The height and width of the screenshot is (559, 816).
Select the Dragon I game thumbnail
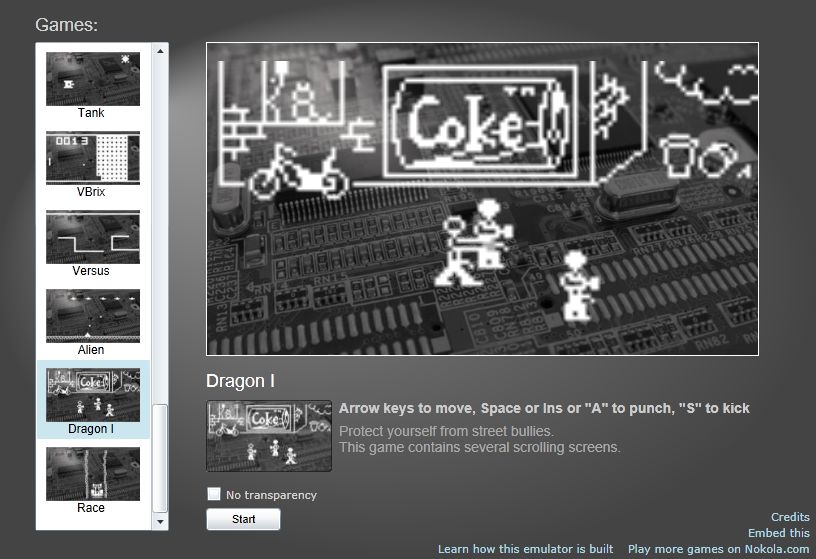[93, 395]
